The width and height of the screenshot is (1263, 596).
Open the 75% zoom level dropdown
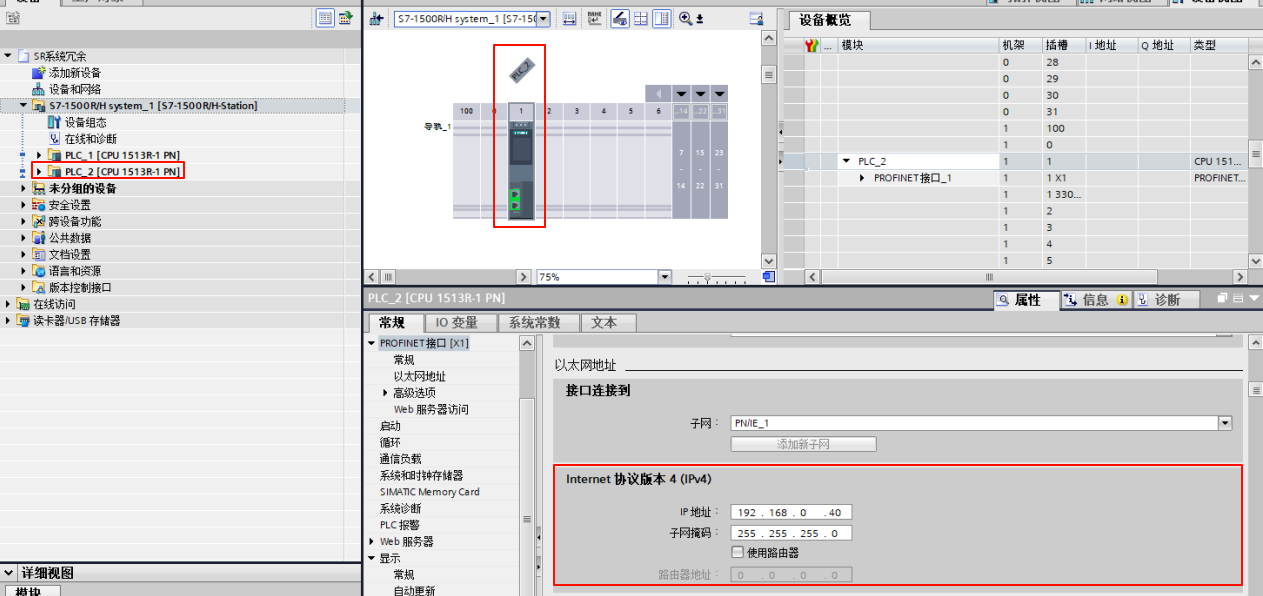664,277
